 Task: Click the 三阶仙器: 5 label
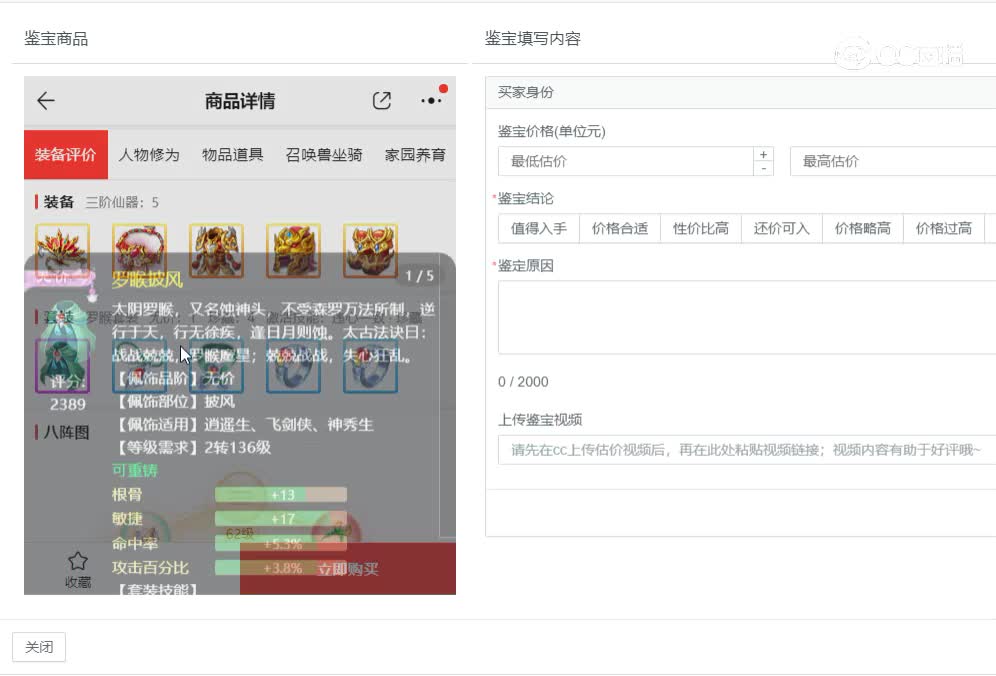tap(122, 203)
